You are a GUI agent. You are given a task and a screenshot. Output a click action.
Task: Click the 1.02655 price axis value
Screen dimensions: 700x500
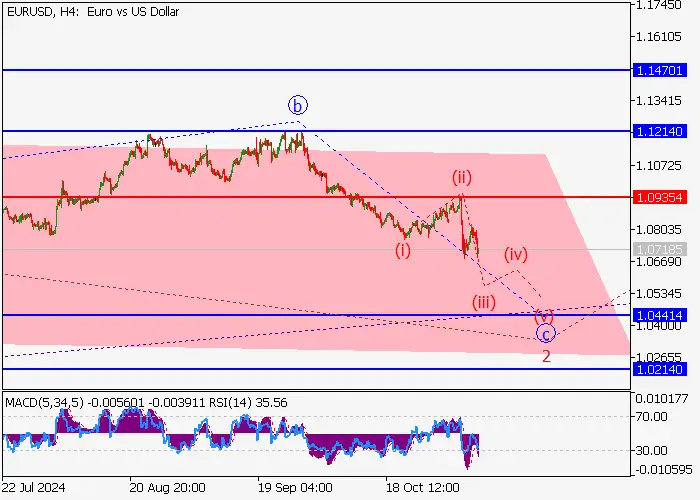click(x=659, y=357)
